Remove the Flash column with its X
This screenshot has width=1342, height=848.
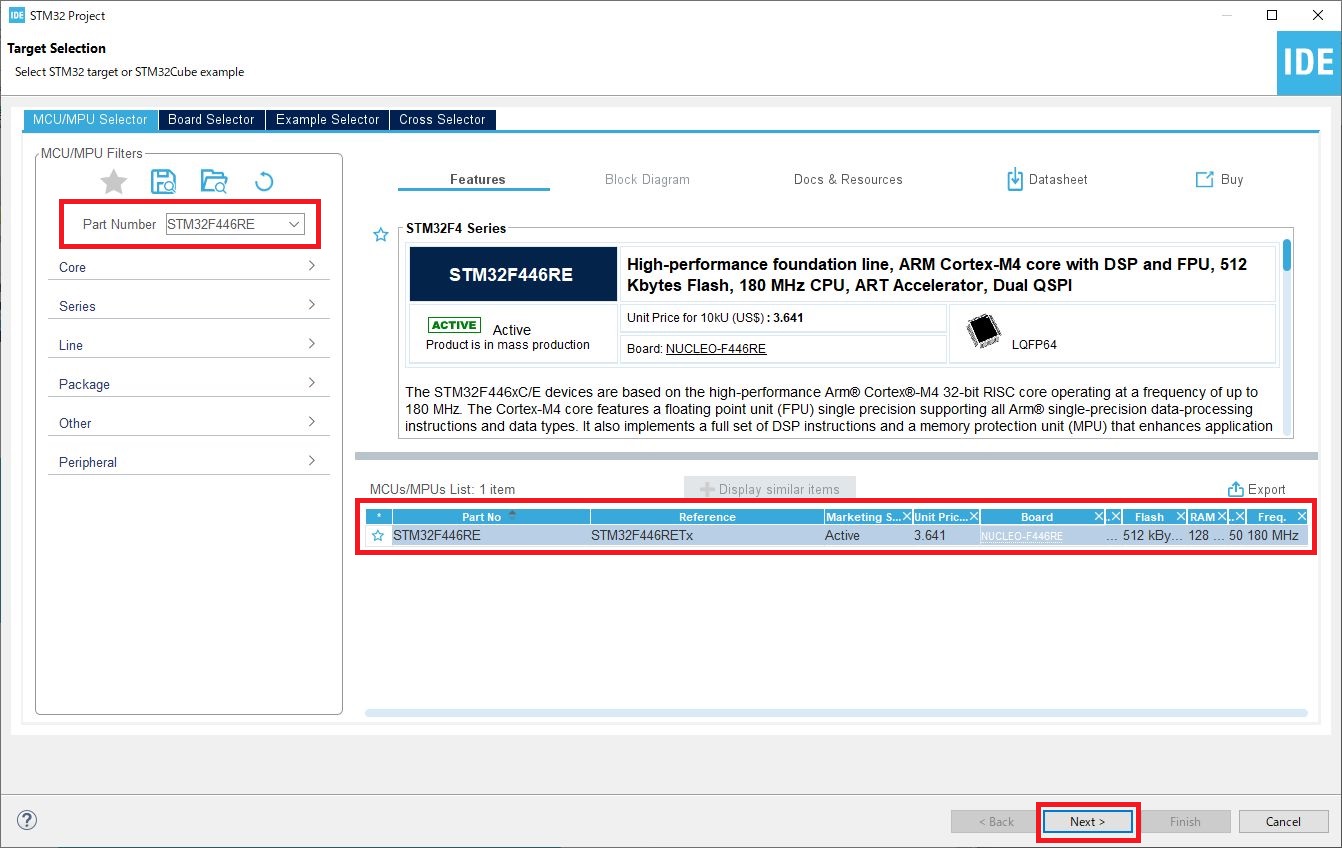(x=1178, y=517)
